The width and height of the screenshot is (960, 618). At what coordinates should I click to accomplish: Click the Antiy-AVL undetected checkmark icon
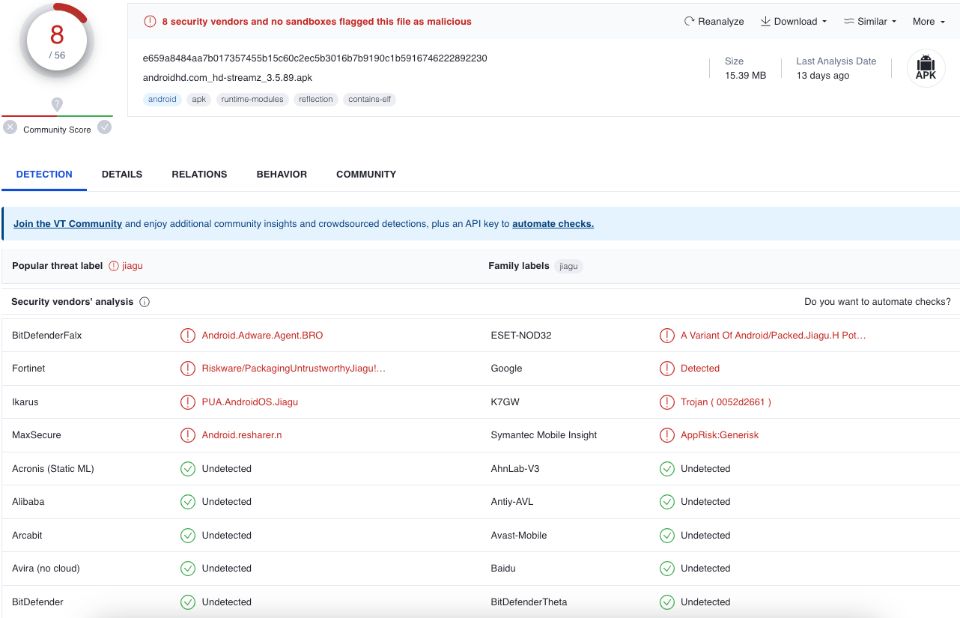point(667,502)
